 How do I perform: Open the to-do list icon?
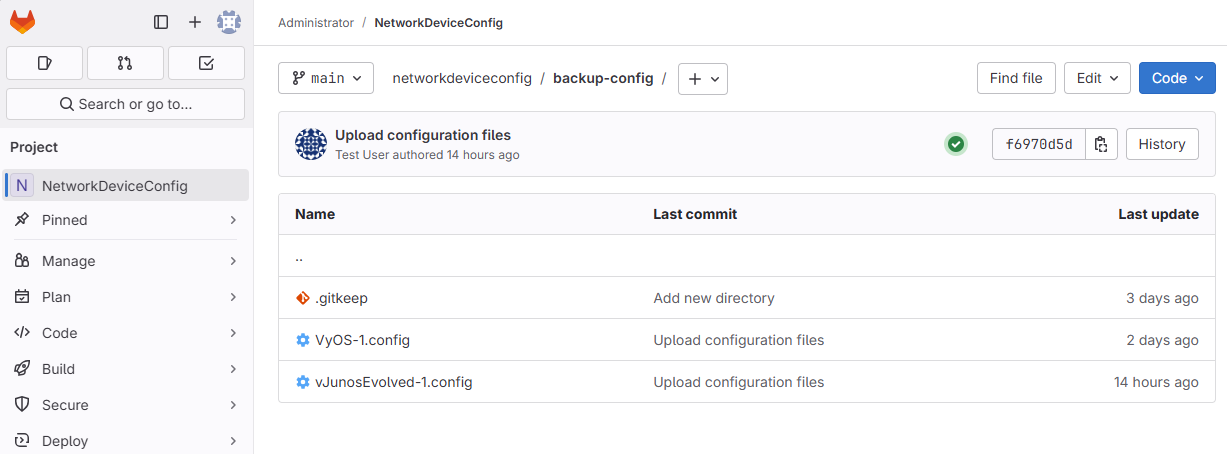tap(206, 63)
